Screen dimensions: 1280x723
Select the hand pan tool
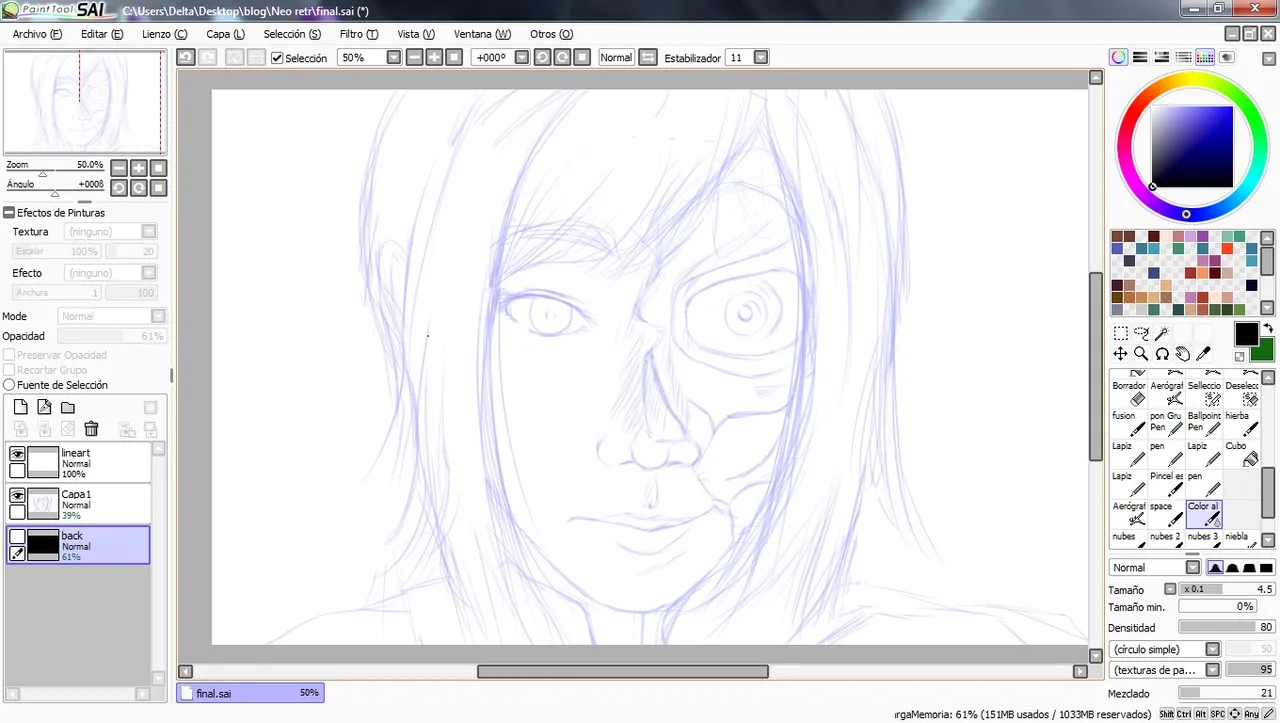click(x=1183, y=354)
